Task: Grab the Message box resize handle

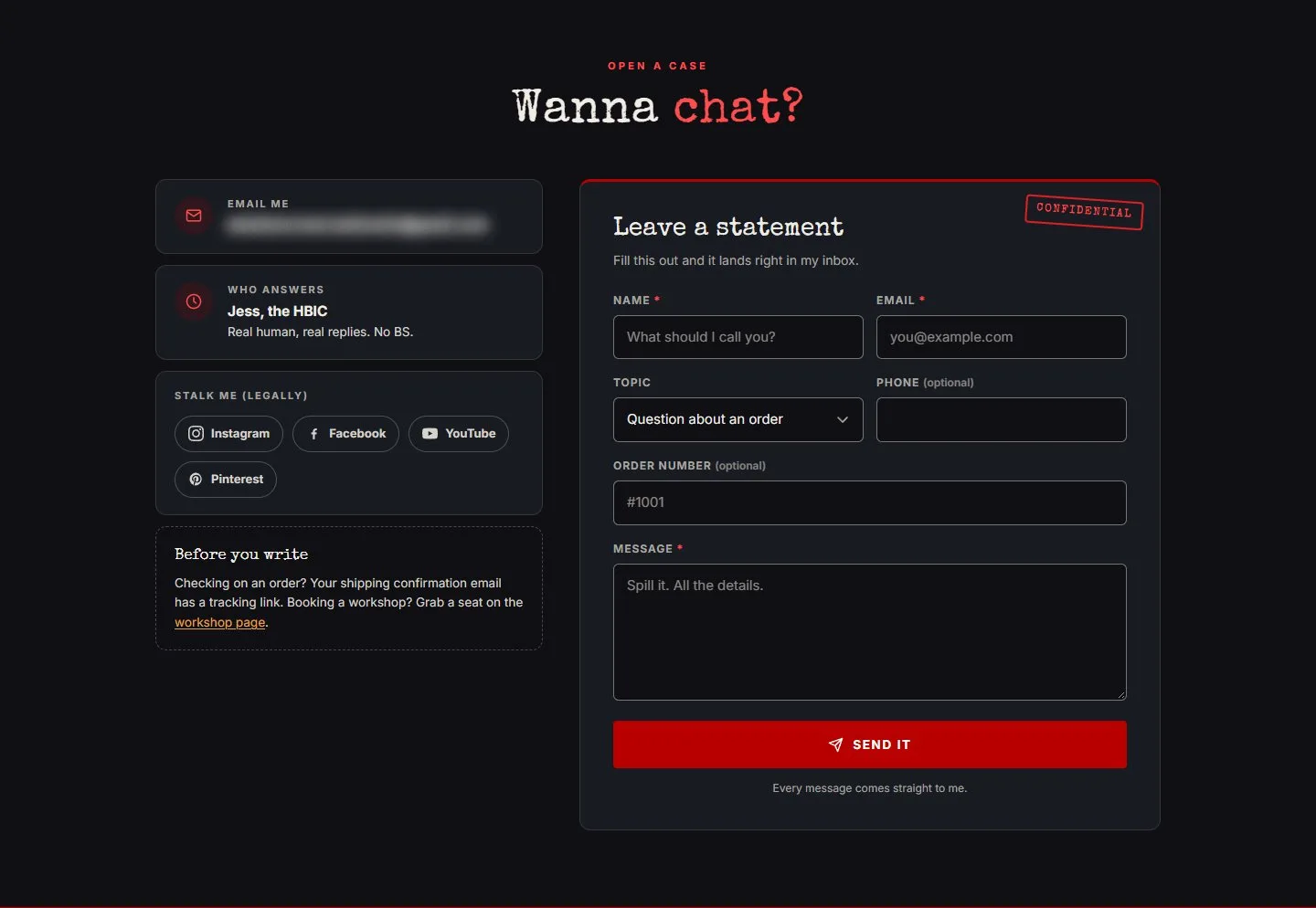Action: pos(1120,694)
